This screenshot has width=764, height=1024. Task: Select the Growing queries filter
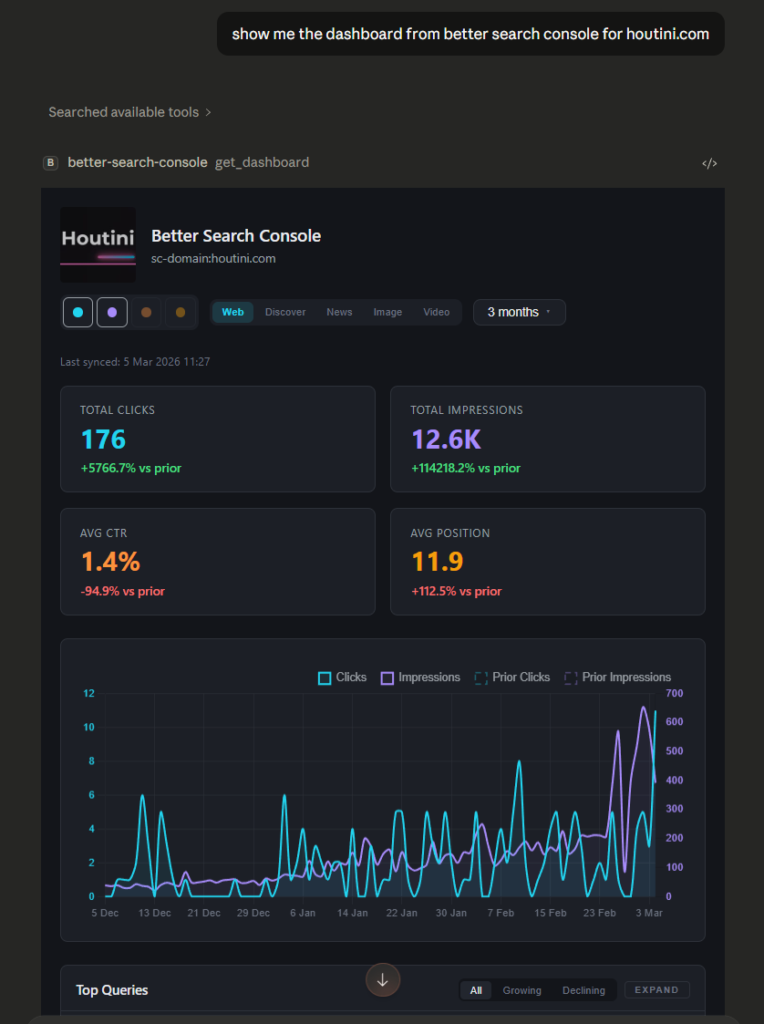point(522,990)
